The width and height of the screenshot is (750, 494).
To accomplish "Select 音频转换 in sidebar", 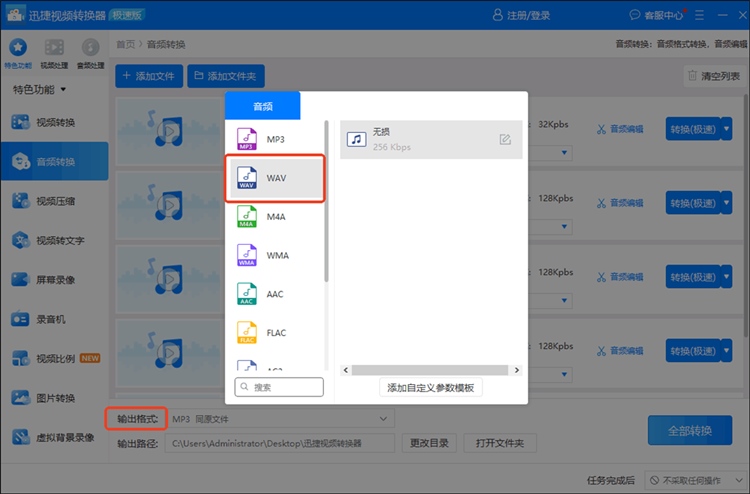I will coord(55,162).
